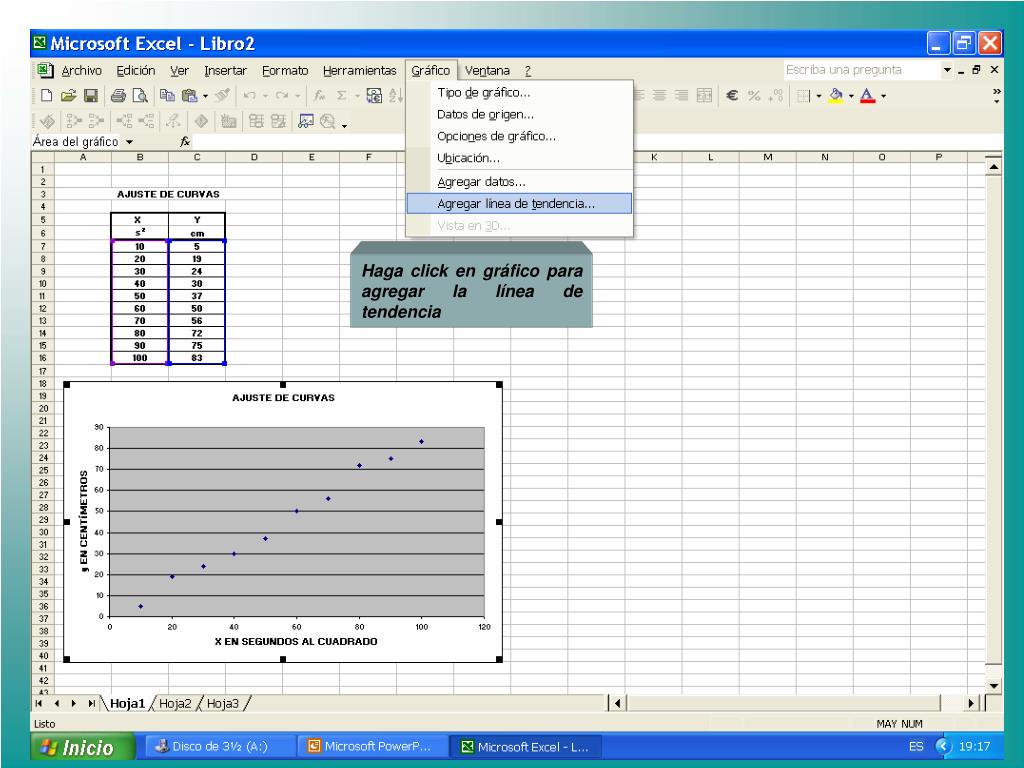Open the Borders dropdown arrow
Viewport: 1024px width, 768px height.
click(818, 96)
